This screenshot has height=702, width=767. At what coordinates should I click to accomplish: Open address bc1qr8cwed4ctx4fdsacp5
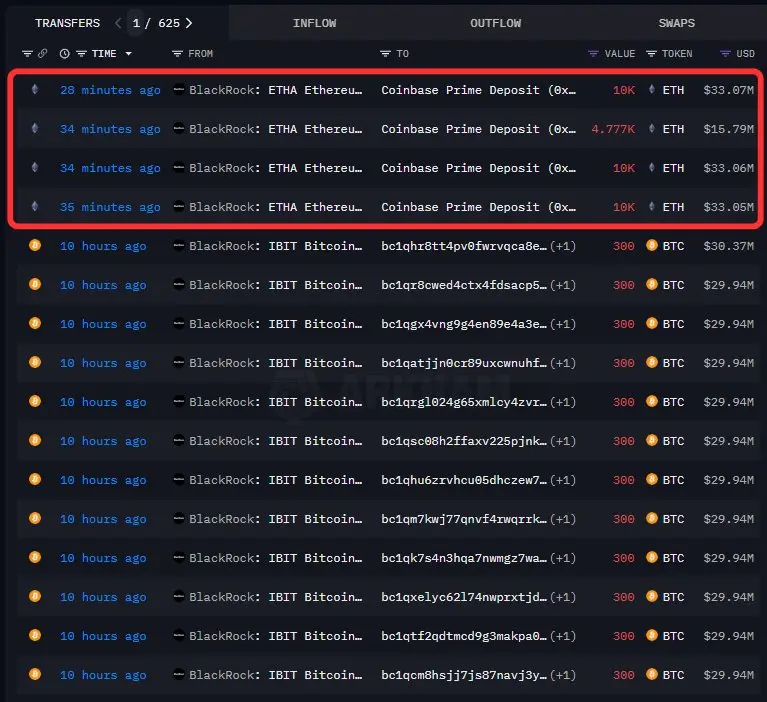pos(464,285)
